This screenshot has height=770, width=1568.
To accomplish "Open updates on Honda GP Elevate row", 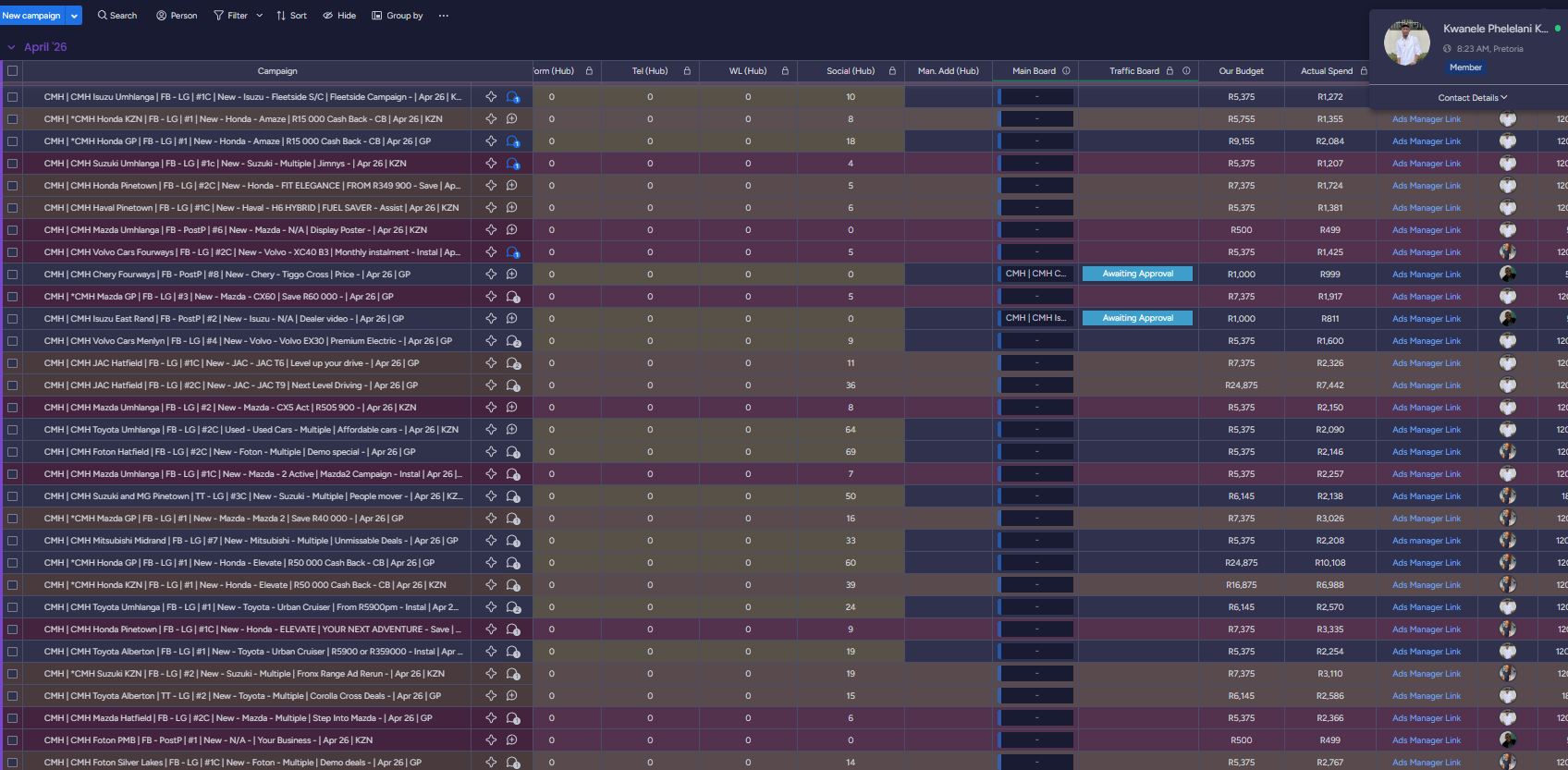I will (x=512, y=563).
